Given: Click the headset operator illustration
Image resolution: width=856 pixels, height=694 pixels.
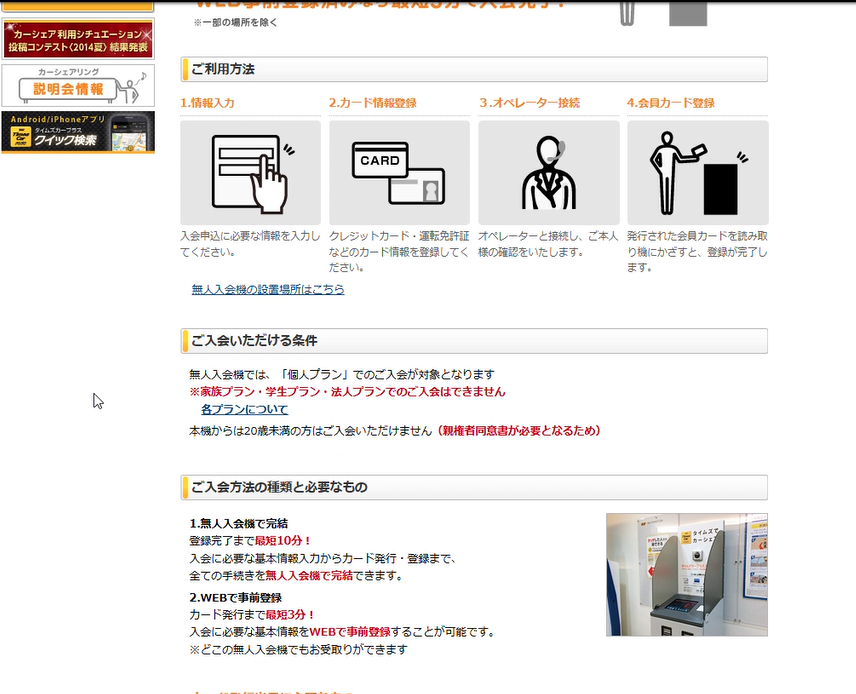Looking at the screenshot, I should pos(549,173).
